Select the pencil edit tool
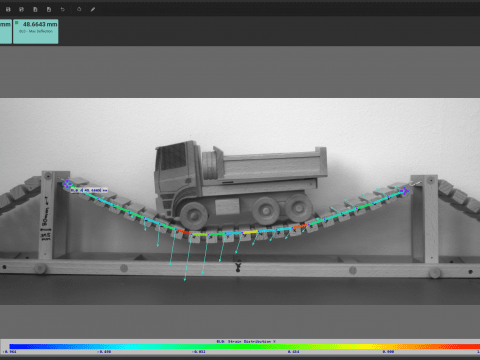 pyautogui.click(x=93, y=9)
